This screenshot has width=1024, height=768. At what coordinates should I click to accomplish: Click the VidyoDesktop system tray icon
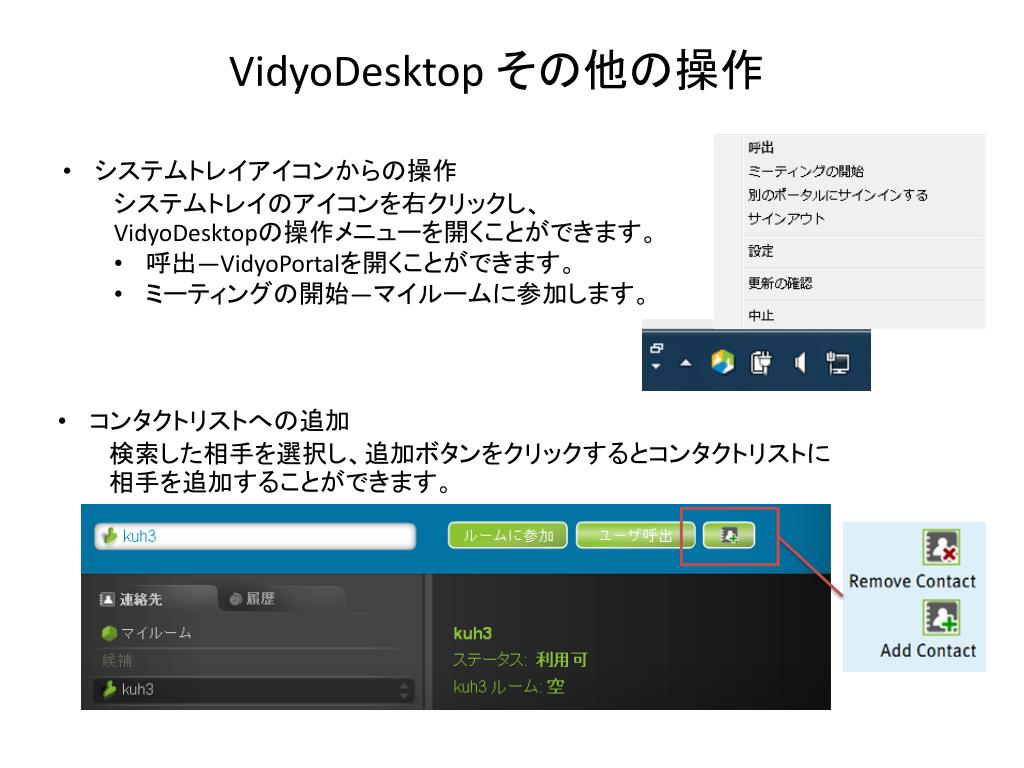(x=722, y=362)
